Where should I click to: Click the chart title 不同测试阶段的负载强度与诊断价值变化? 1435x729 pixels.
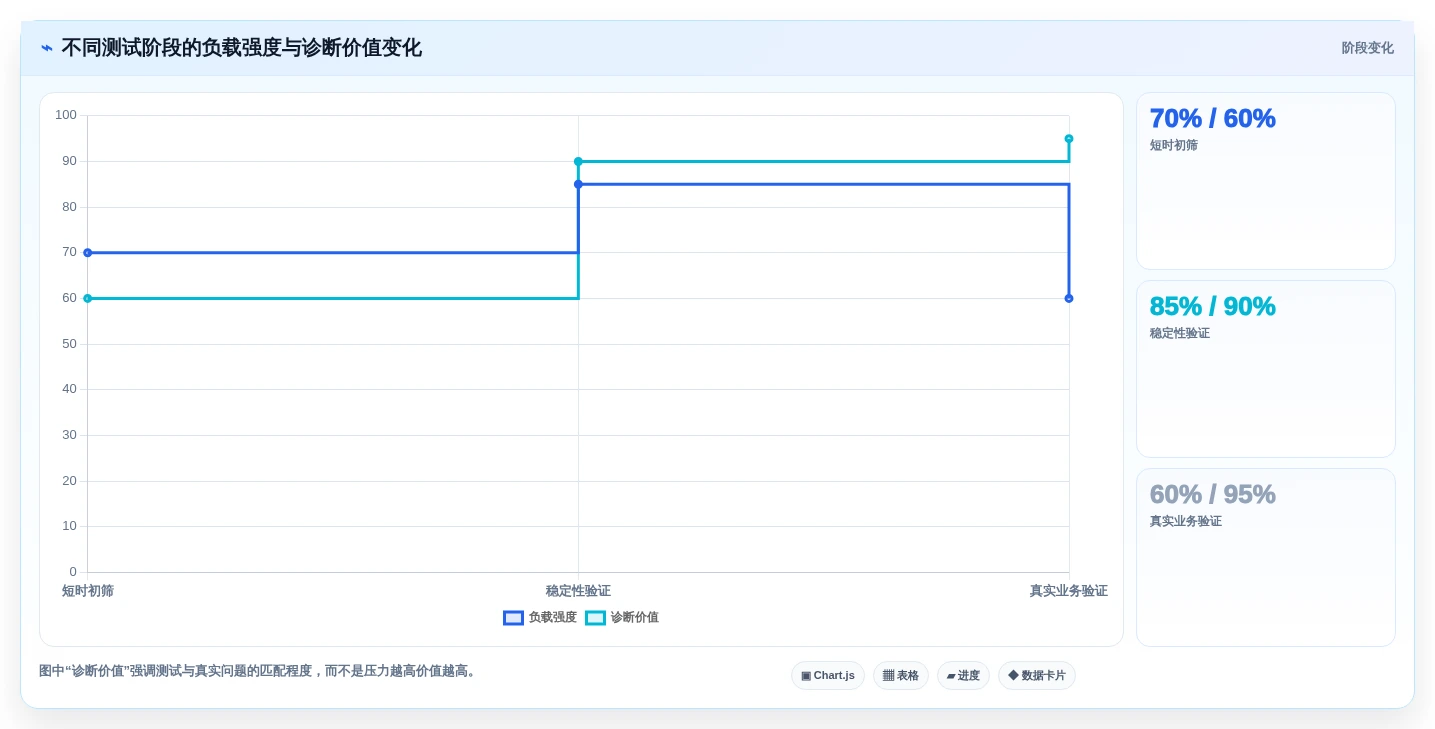click(x=241, y=48)
